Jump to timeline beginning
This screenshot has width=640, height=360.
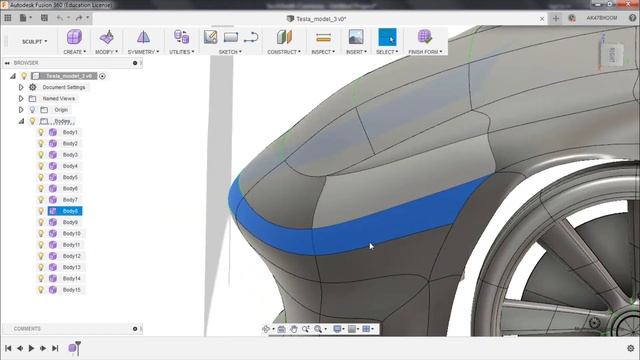(x=8, y=348)
